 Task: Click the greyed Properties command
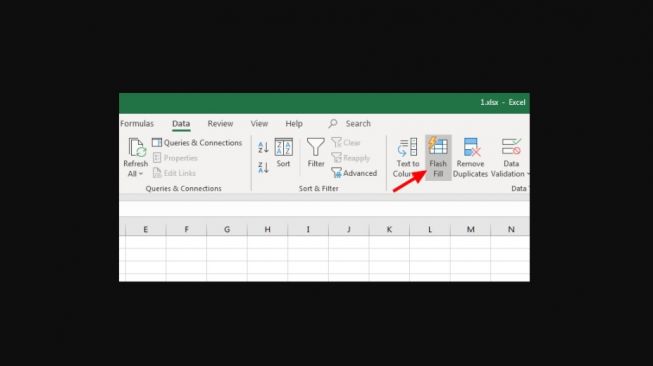coord(175,158)
